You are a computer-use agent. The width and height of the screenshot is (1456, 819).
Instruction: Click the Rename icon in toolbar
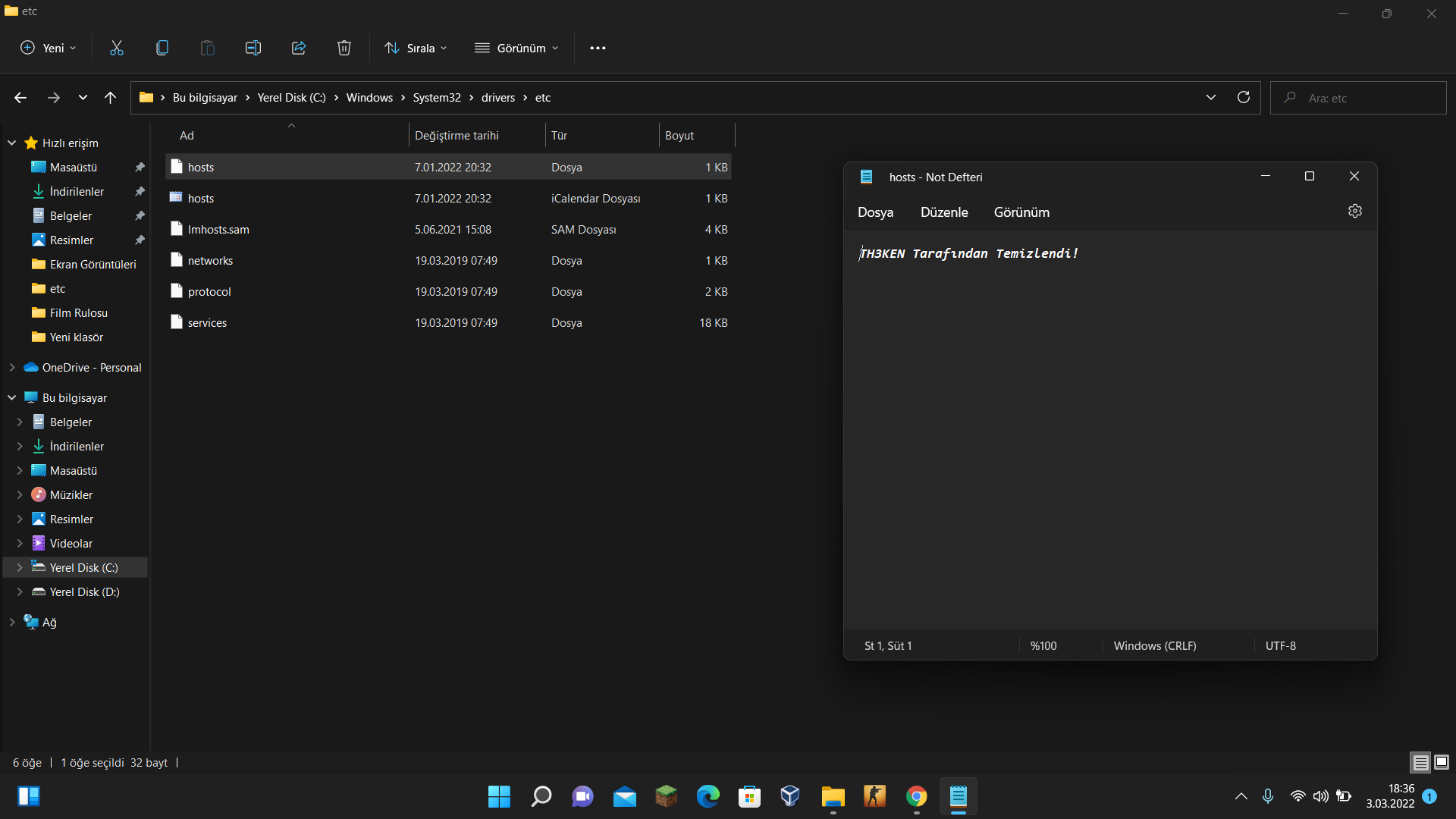coord(253,48)
